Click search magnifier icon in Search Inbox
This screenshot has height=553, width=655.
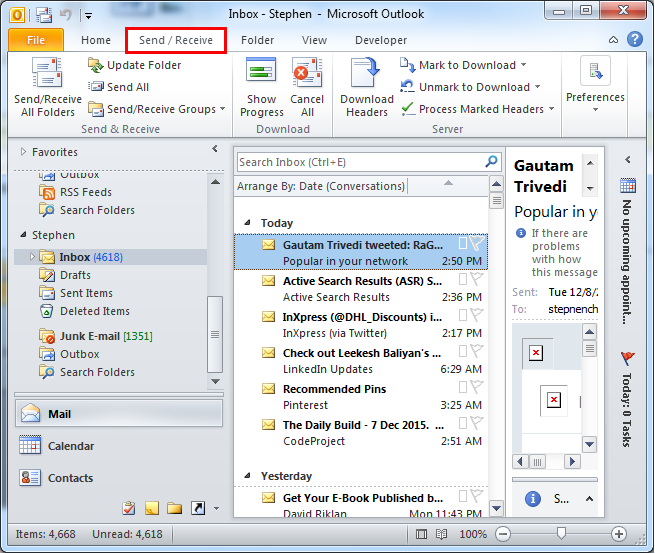(491, 161)
